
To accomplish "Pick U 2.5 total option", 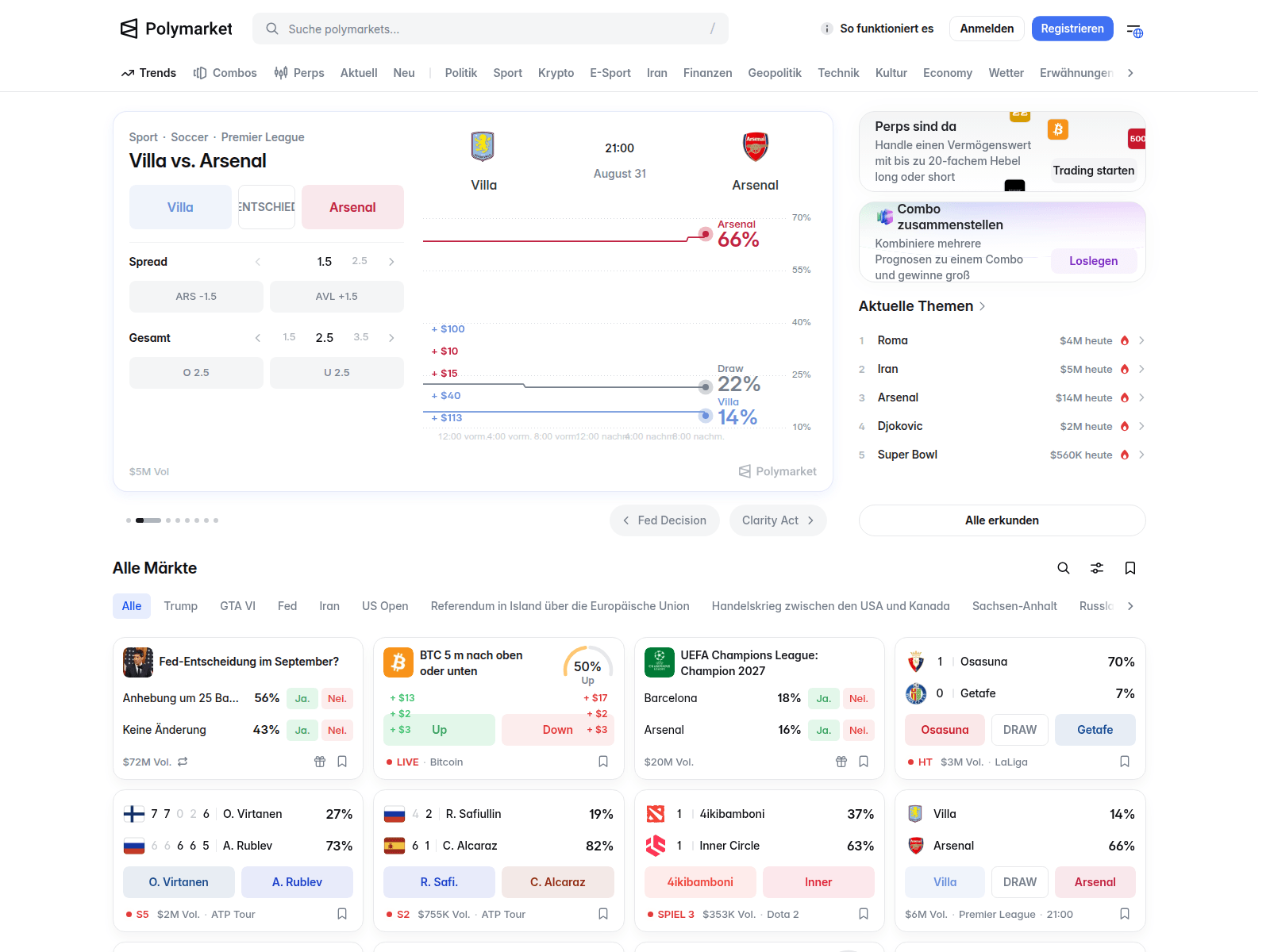I will pos(337,373).
